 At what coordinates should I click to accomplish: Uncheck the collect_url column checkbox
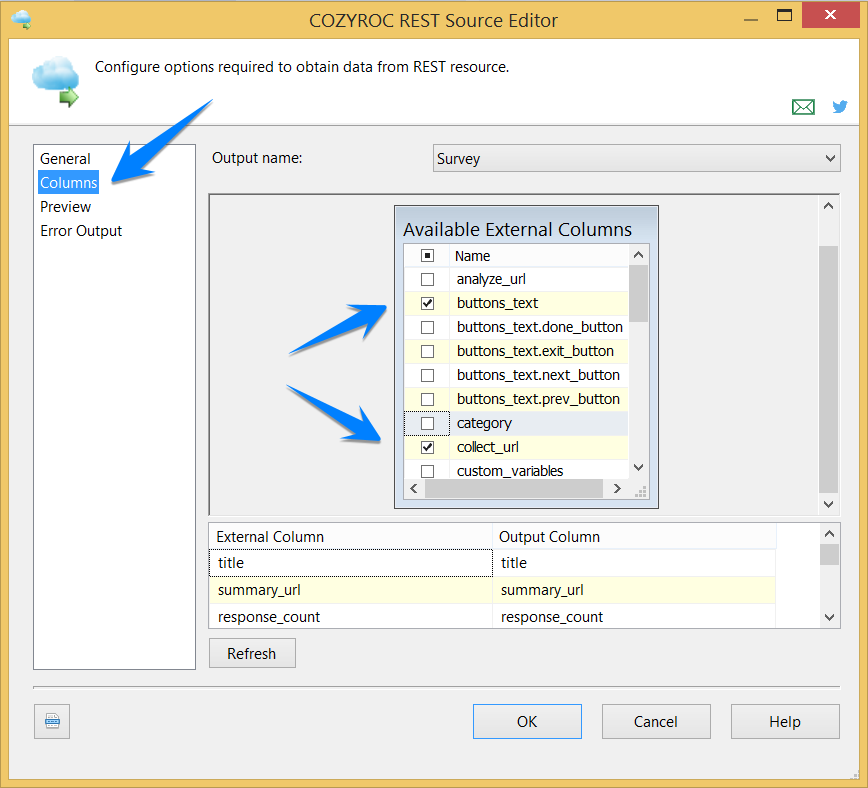[427, 447]
